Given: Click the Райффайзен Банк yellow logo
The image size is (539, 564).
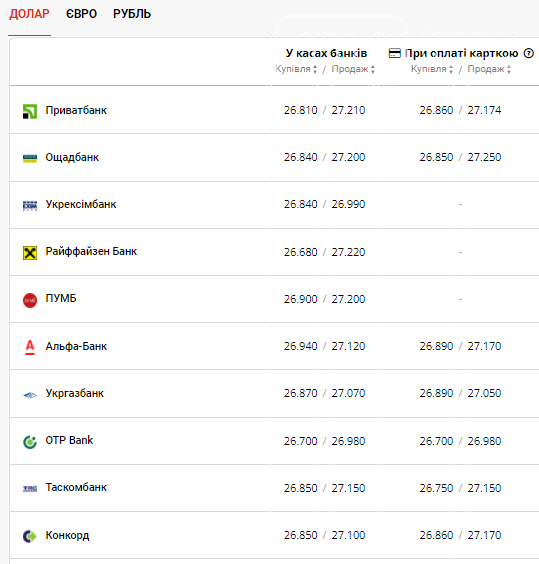Looking at the screenshot, I should pyautogui.click(x=30, y=253).
